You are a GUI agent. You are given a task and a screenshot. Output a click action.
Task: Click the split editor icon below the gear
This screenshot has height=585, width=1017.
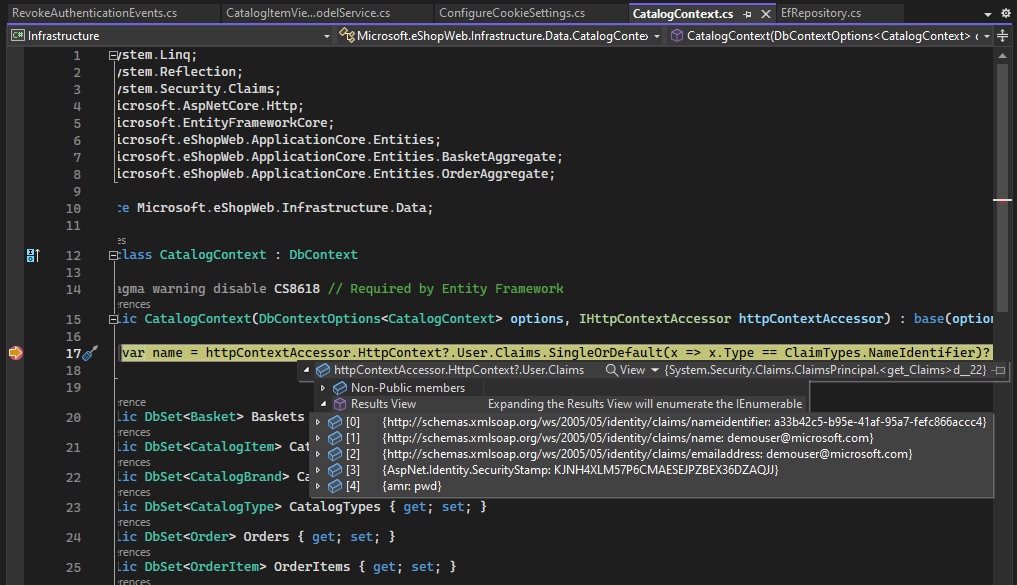pos(1003,35)
